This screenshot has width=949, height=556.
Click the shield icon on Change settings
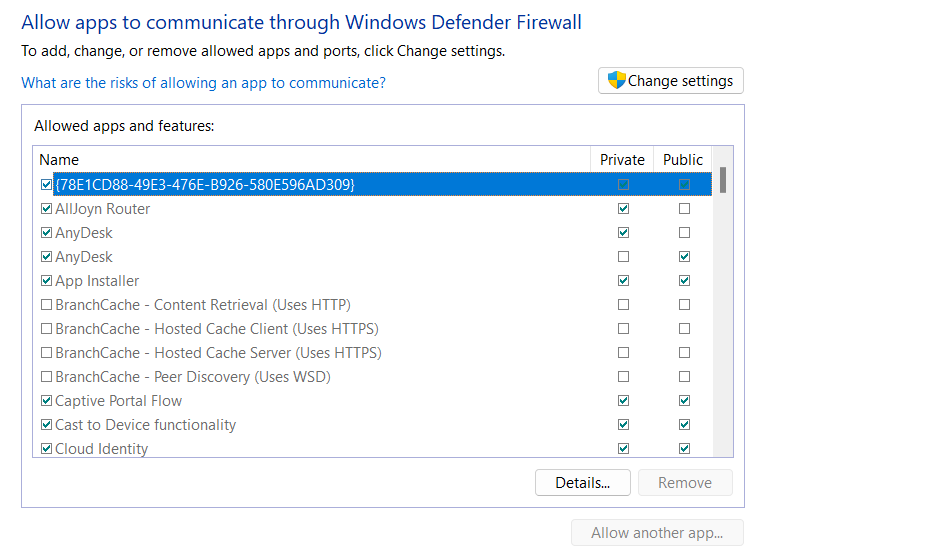(616, 81)
